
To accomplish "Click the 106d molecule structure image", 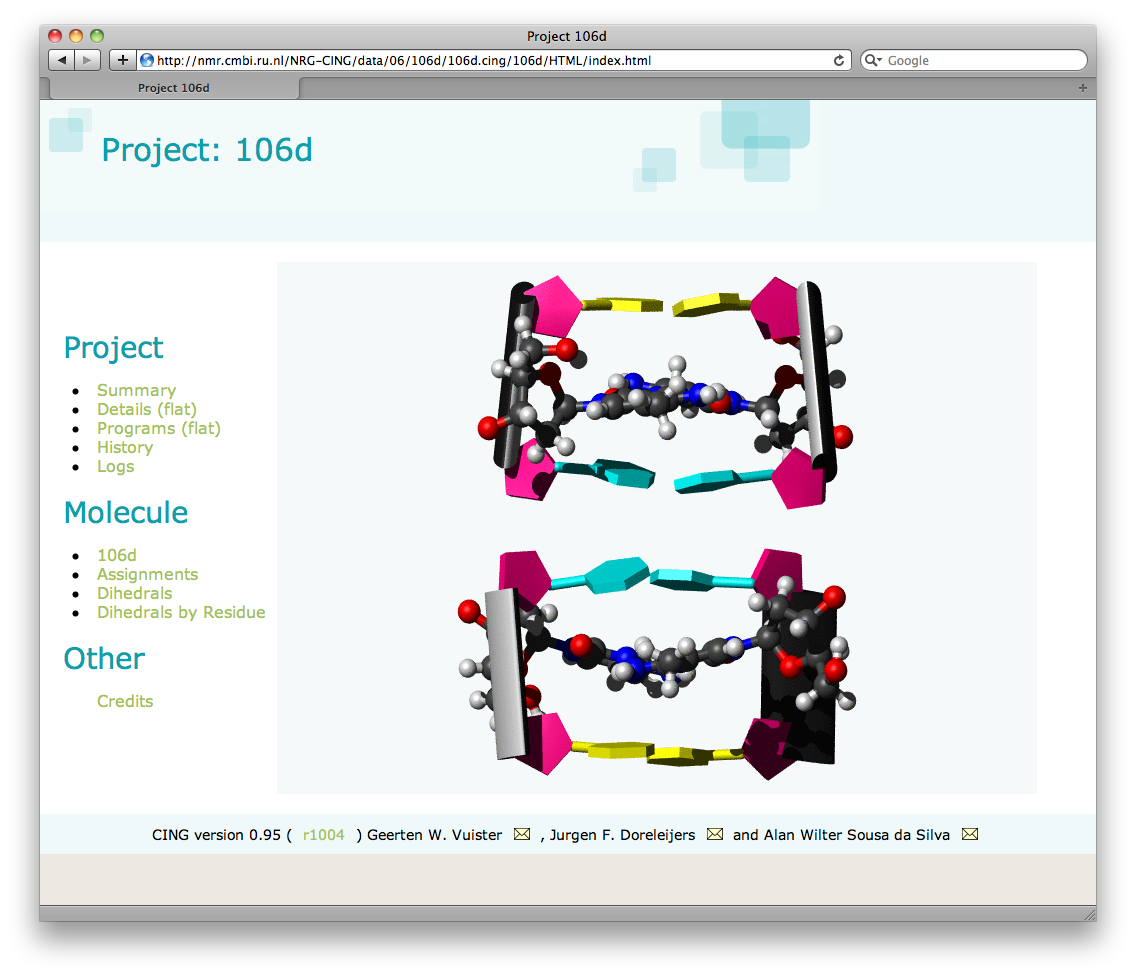I will point(656,527).
